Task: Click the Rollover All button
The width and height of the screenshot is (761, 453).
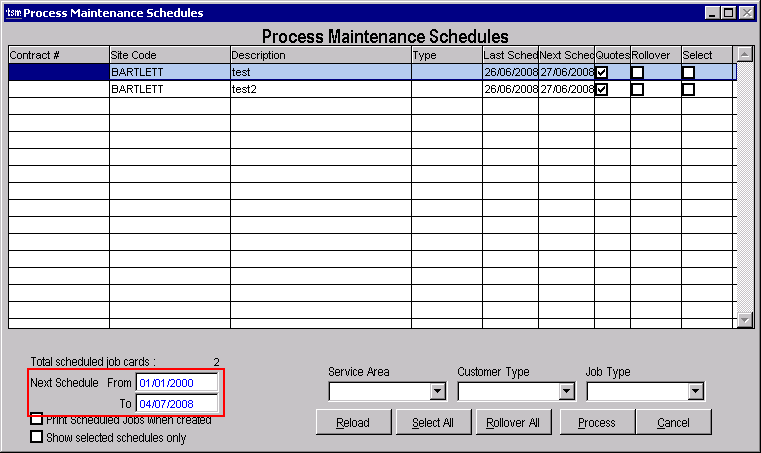Action: point(514,422)
